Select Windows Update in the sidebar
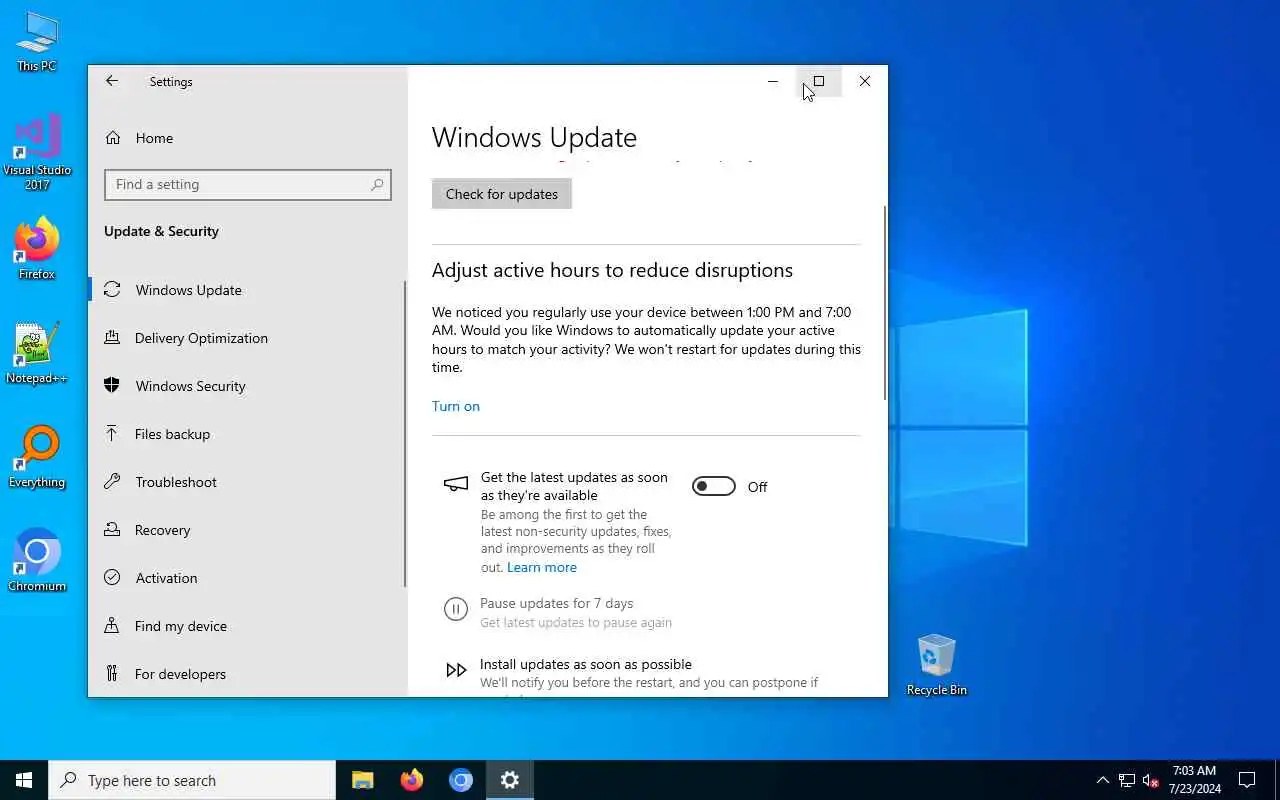 click(248, 290)
